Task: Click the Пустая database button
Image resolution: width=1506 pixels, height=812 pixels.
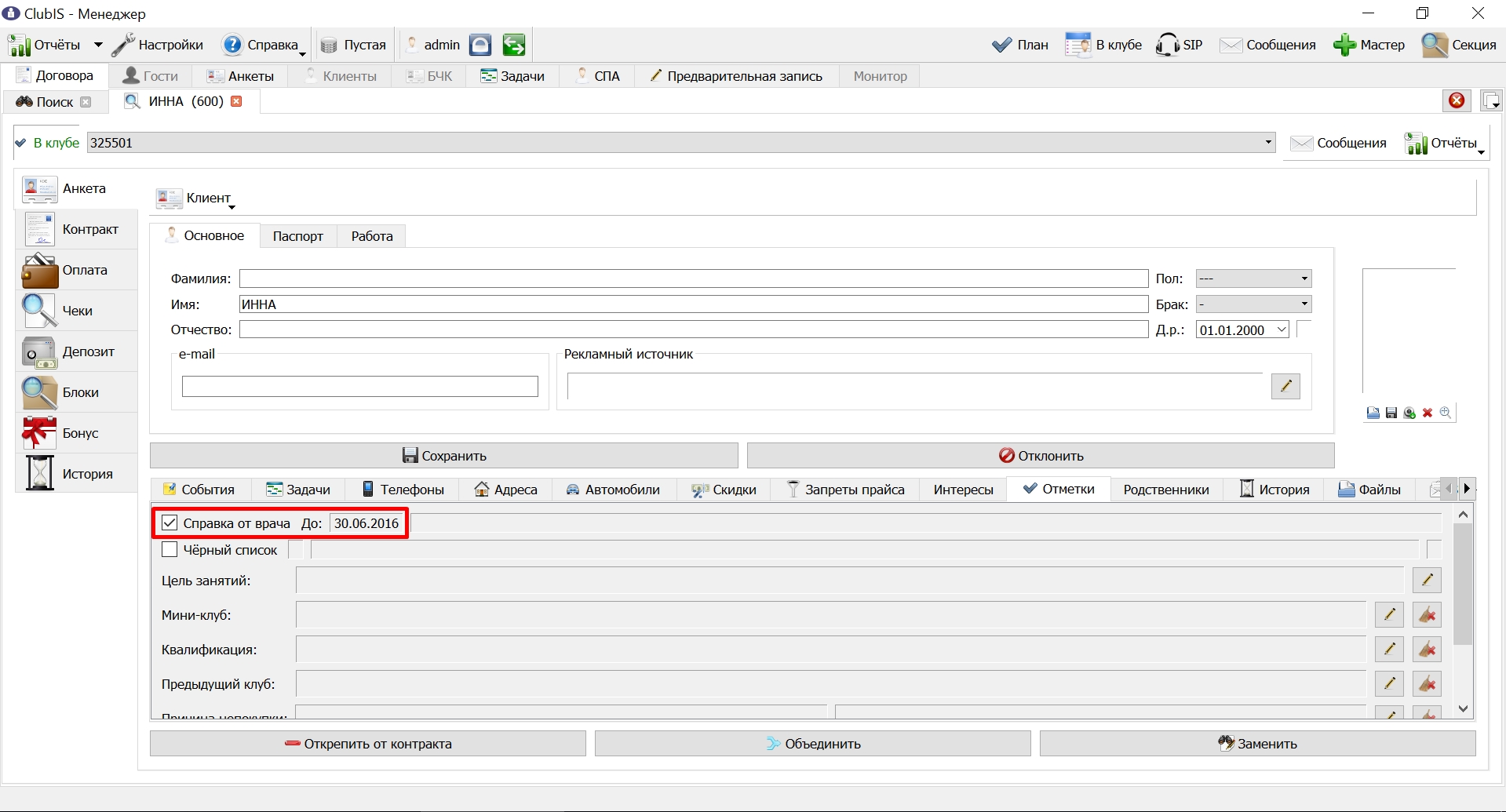Action: (354, 45)
